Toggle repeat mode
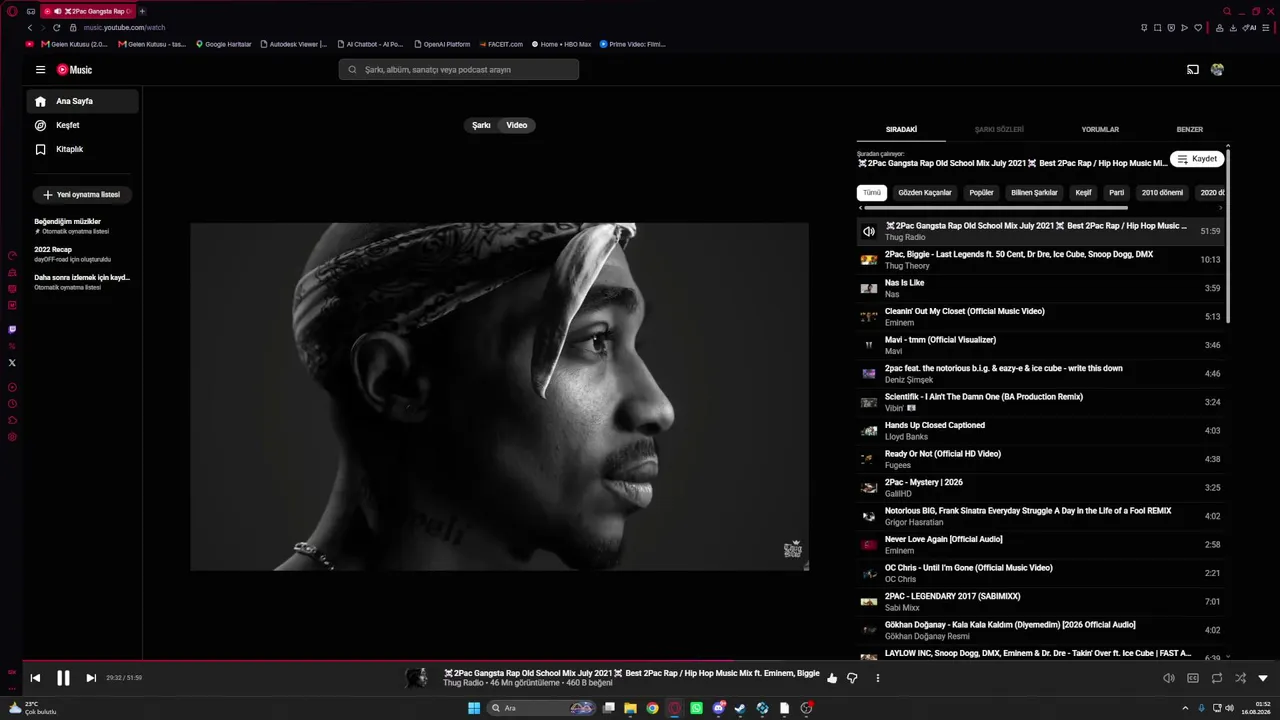The image size is (1280, 720). pos(1217,678)
